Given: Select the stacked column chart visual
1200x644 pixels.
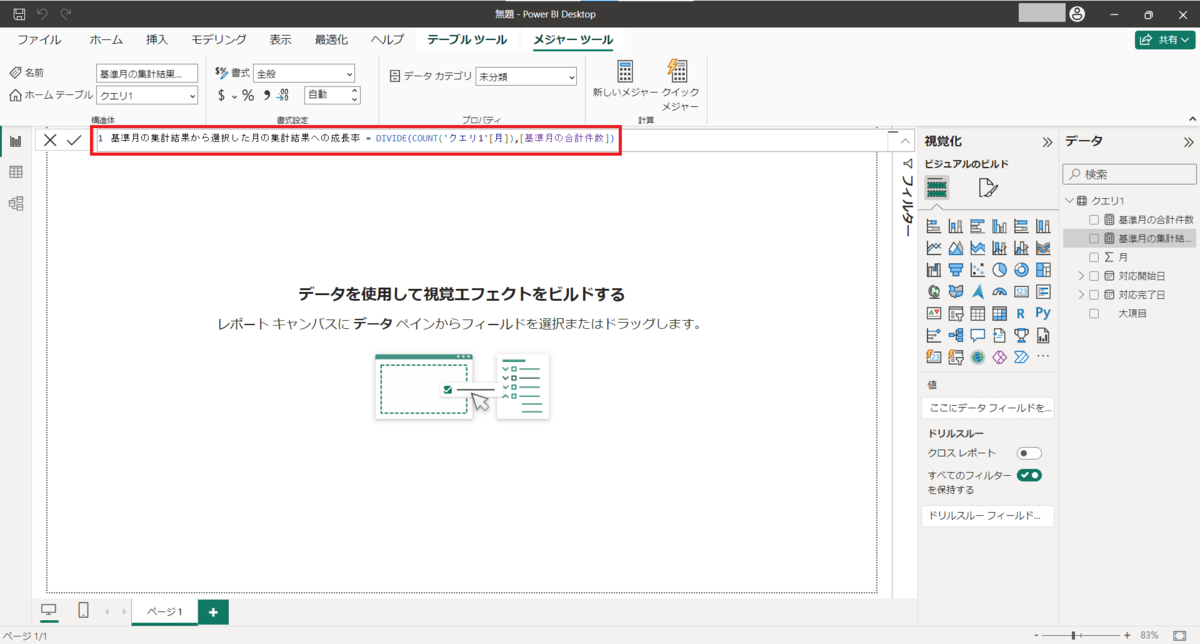Looking at the screenshot, I should [x=955, y=226].
